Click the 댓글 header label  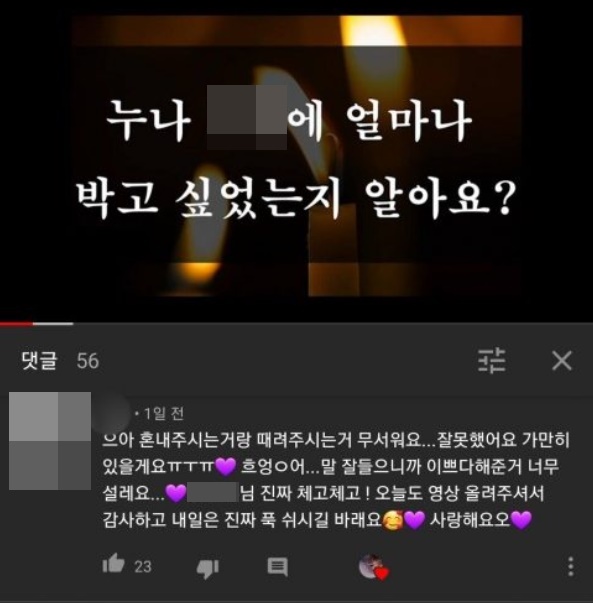click(39, 361)
